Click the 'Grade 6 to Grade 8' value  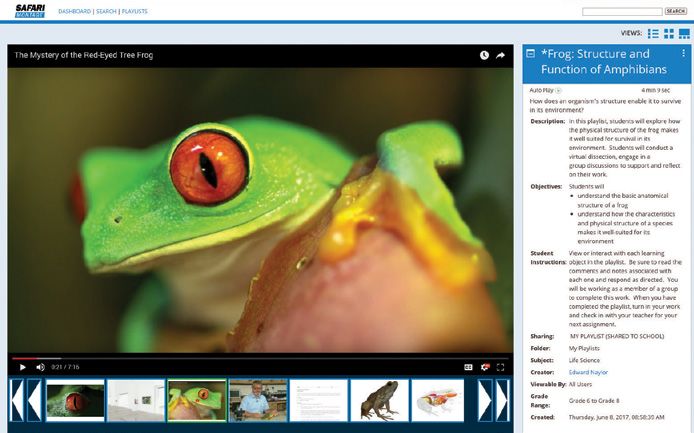(x=594, y=401)
